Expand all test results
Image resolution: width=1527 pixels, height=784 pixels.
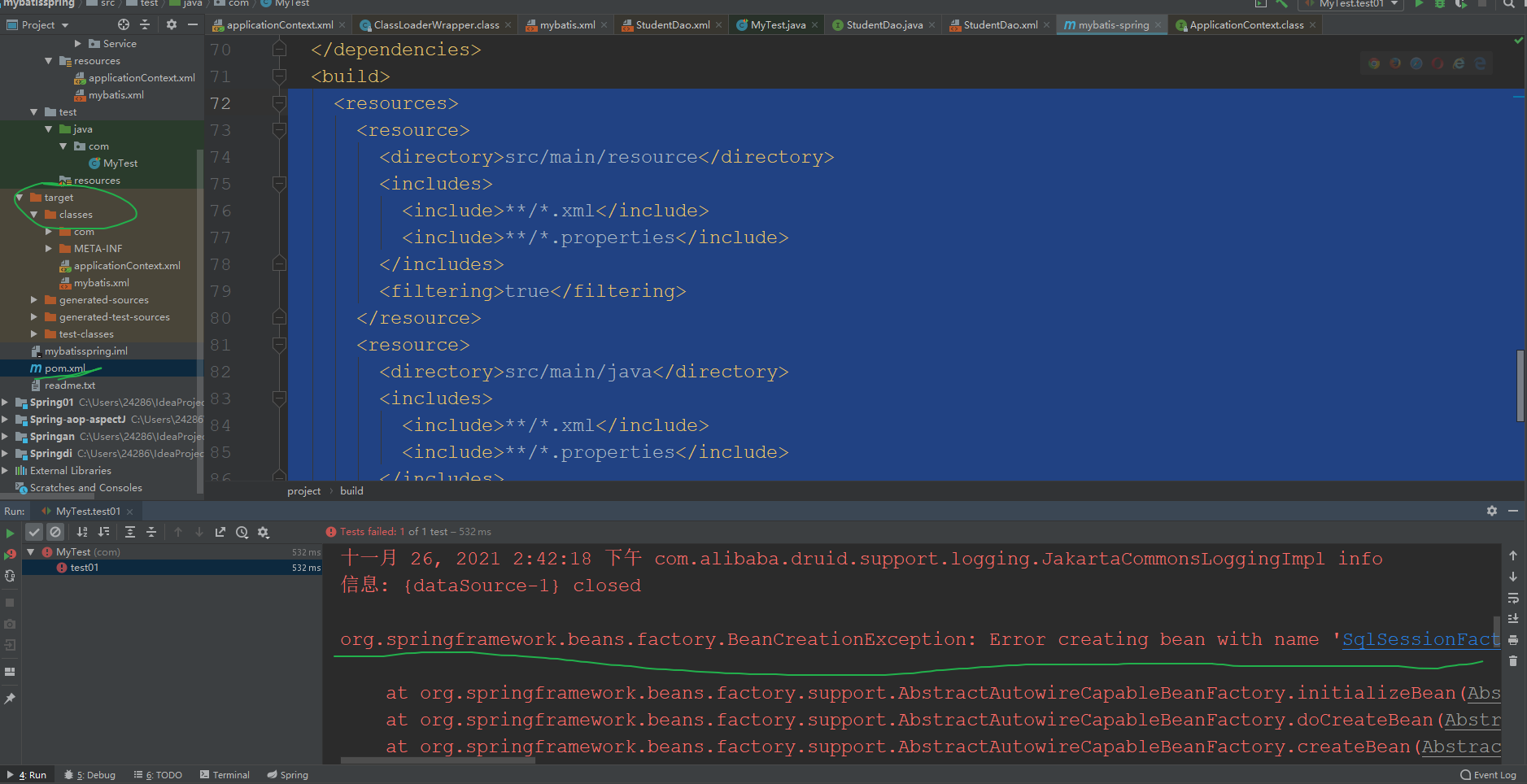(x=130, y=532)
